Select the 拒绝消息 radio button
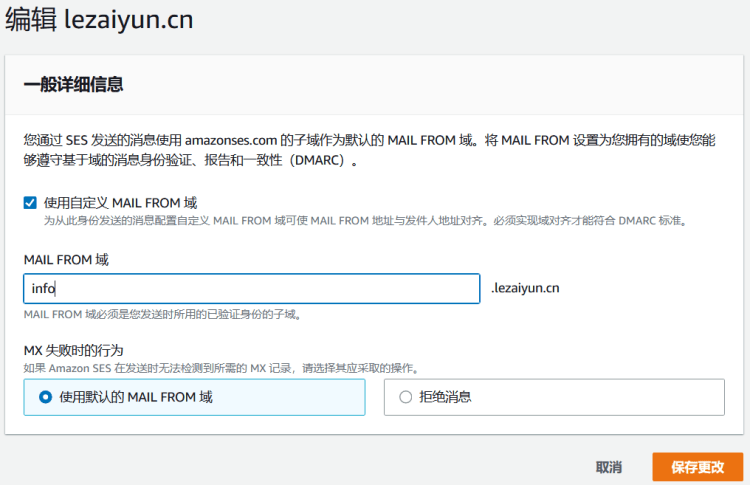 405,397
